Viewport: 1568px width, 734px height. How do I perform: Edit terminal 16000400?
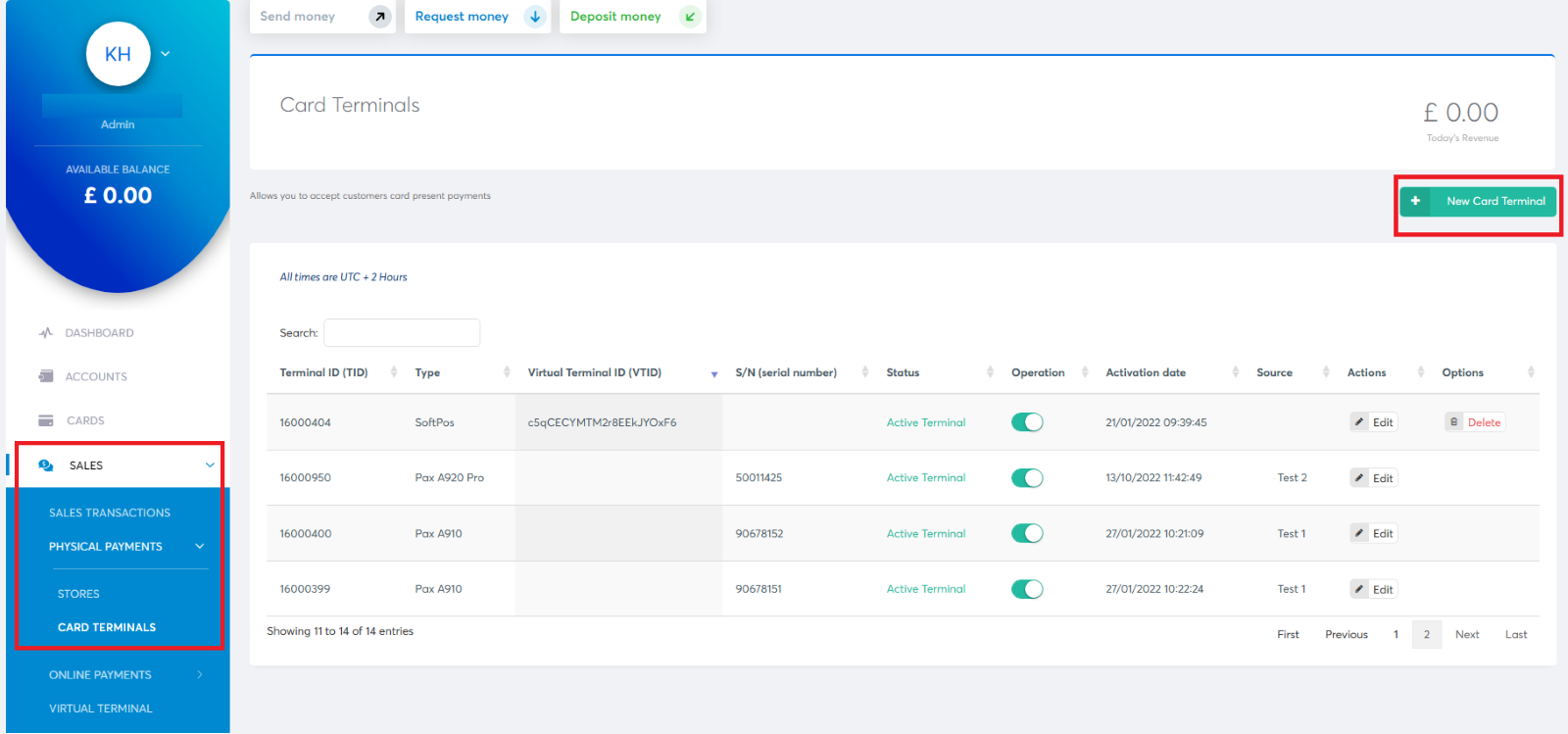[x=1373, y=533]
